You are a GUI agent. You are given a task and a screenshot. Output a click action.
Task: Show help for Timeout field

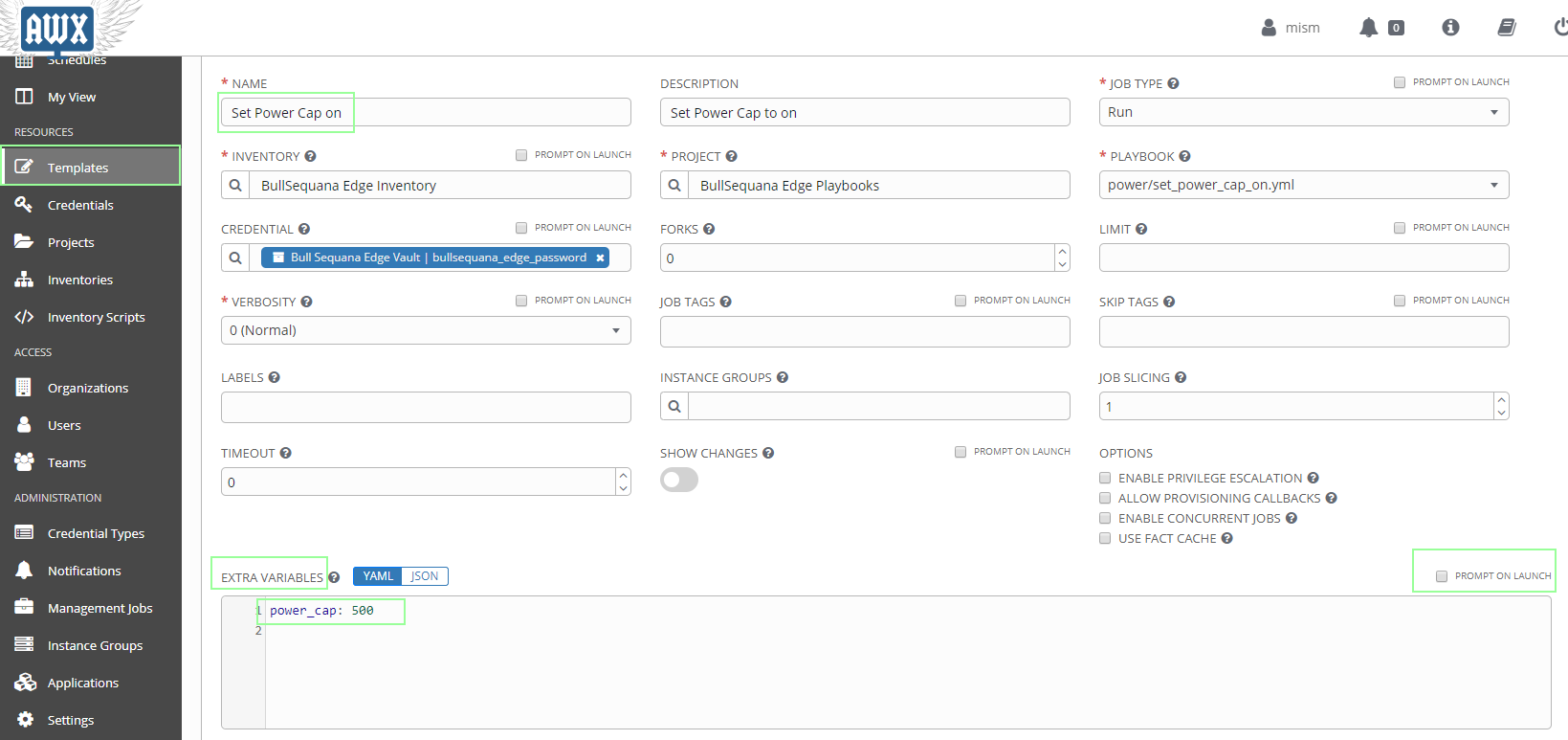point(285,453)
